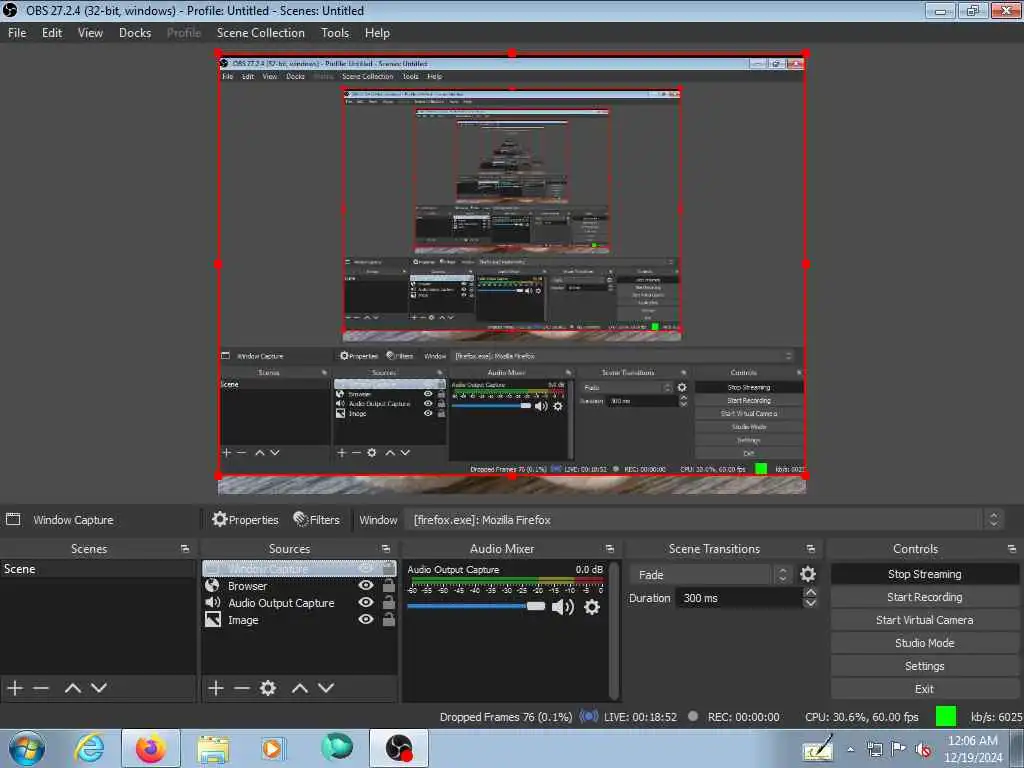Select the Scene item in Scenes list
Image resolution: width=1024 pixels, height=768 pixels.
click(x=98, y=569)
